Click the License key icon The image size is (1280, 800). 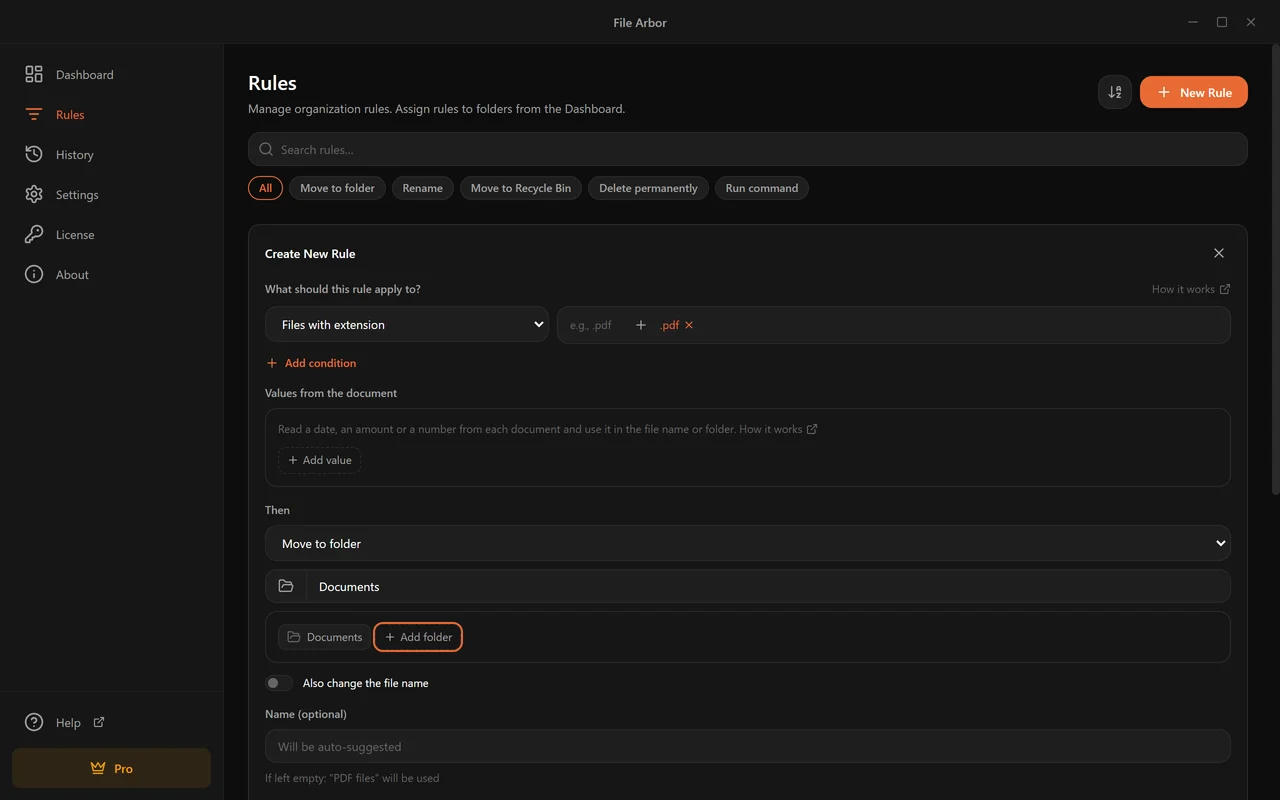click(x=34, y=234)
